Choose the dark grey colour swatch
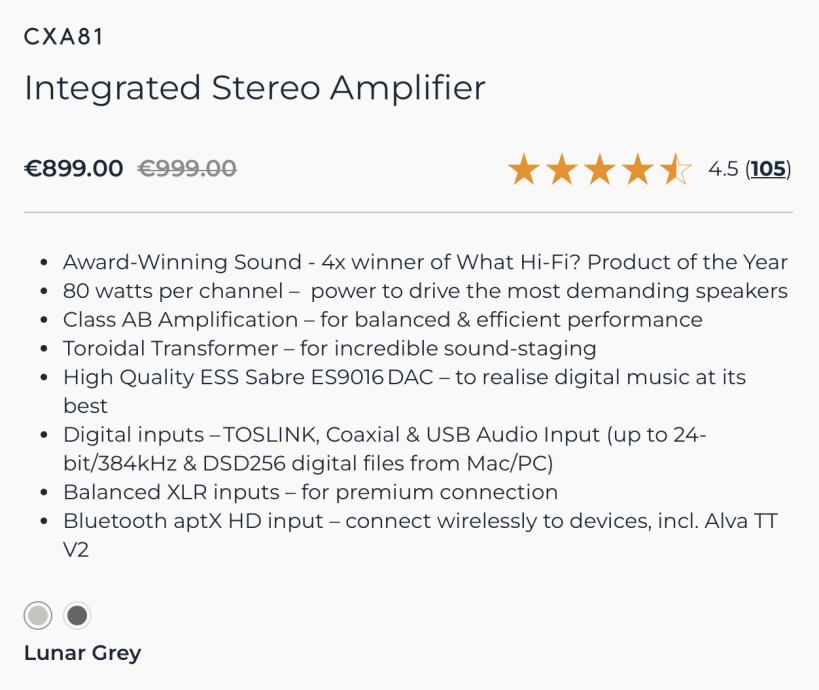The height and width of the screenshot is (690, 819). [76, 615]
